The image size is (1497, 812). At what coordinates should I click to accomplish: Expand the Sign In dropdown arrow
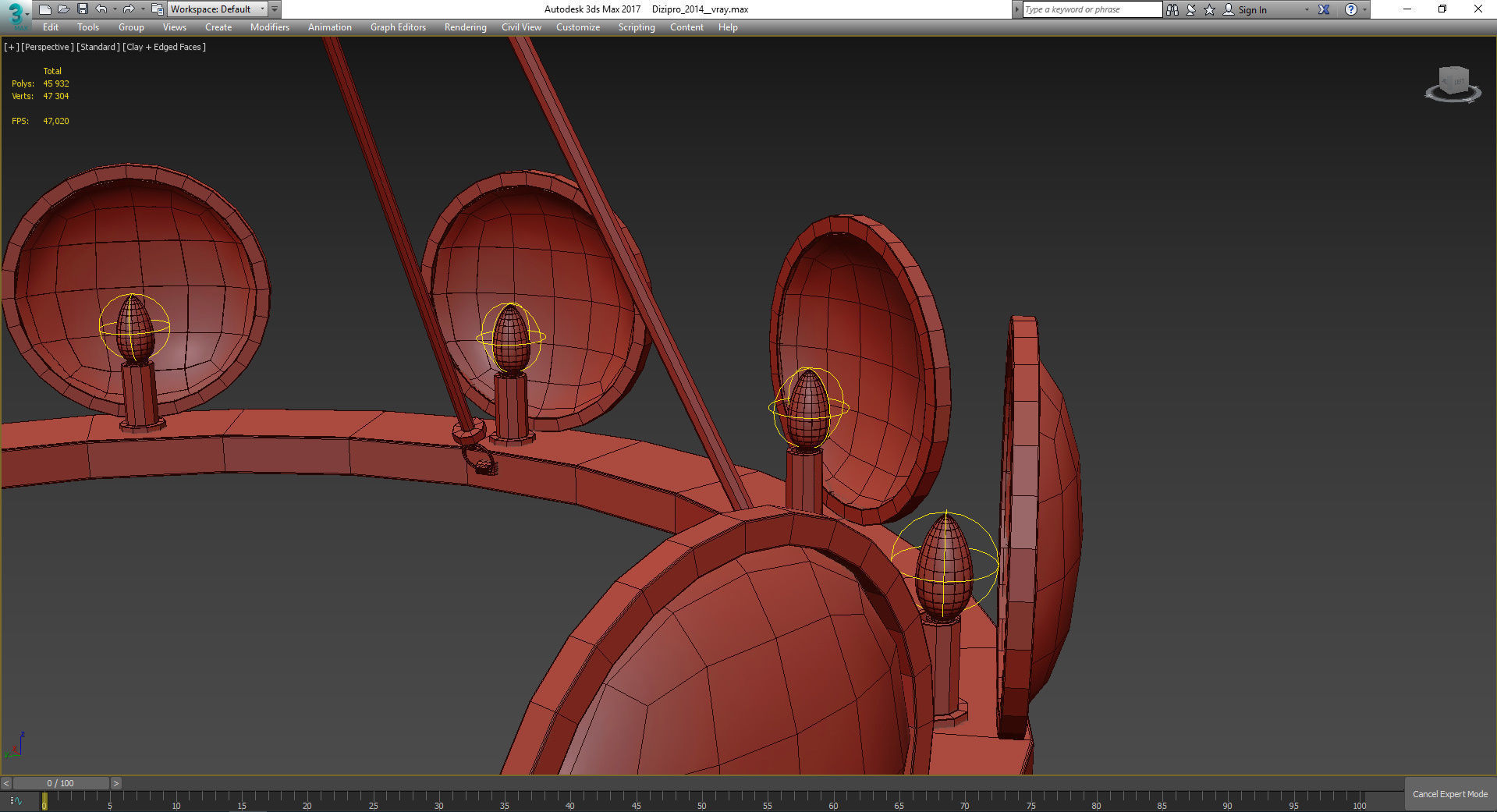tap(1307, 9)
